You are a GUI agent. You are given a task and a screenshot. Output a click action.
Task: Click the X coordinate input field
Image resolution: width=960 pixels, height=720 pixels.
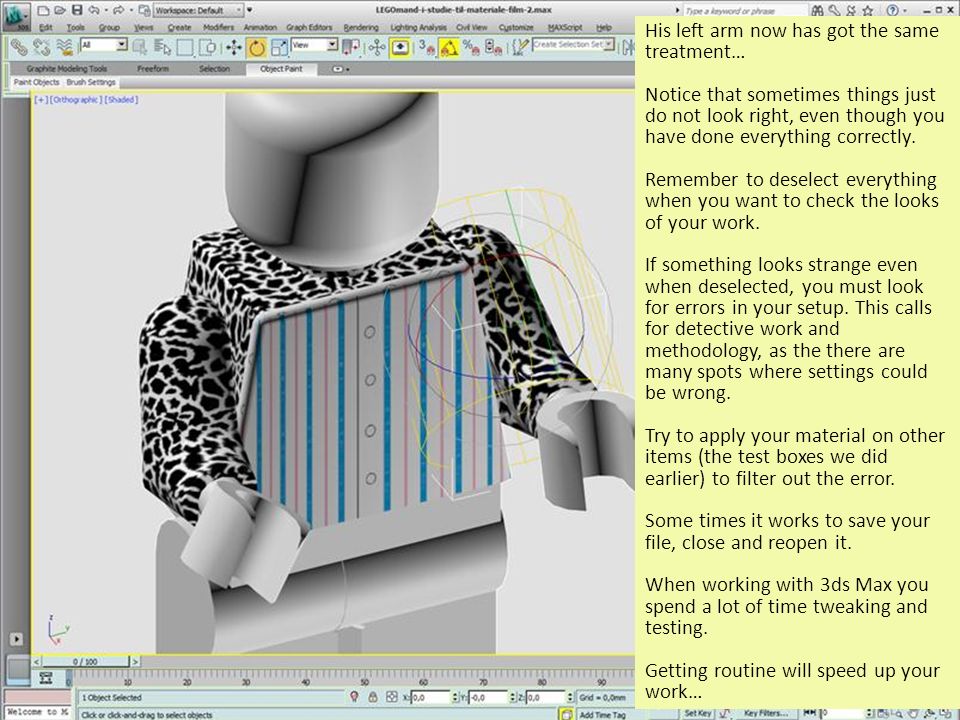[x=430, y=697]
